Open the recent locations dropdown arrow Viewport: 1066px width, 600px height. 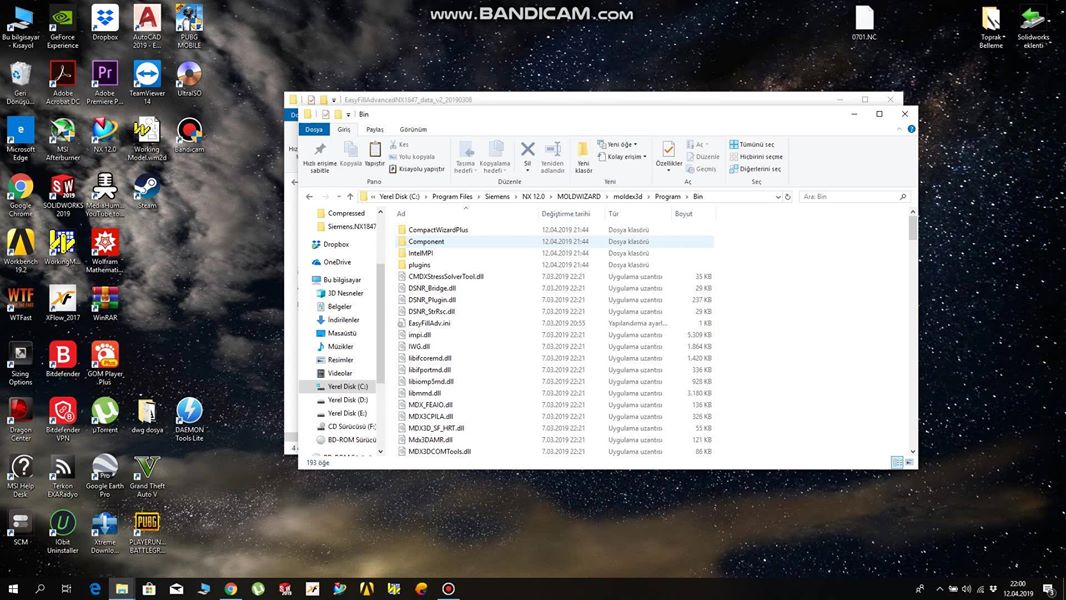339,196
